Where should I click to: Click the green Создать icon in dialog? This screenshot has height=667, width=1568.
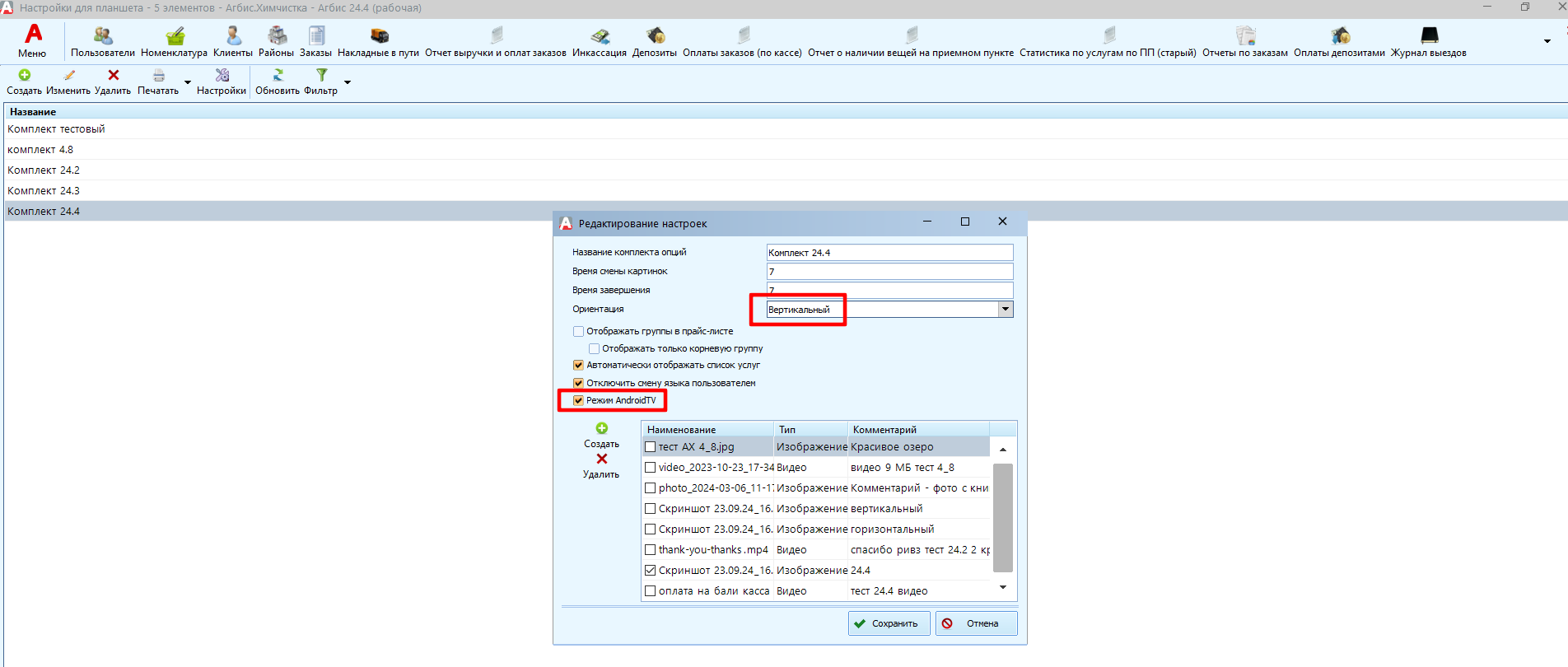coord(602,429)
